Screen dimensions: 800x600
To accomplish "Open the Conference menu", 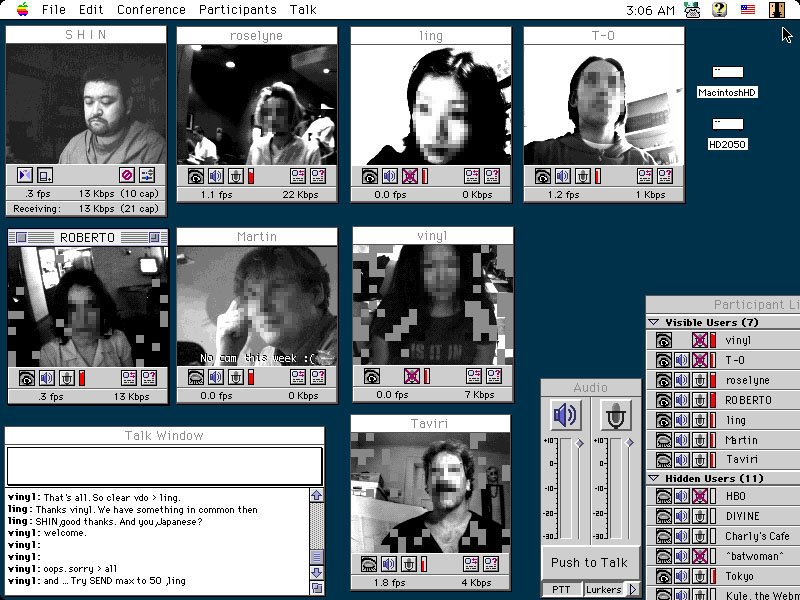I will (x=151, y=9).
